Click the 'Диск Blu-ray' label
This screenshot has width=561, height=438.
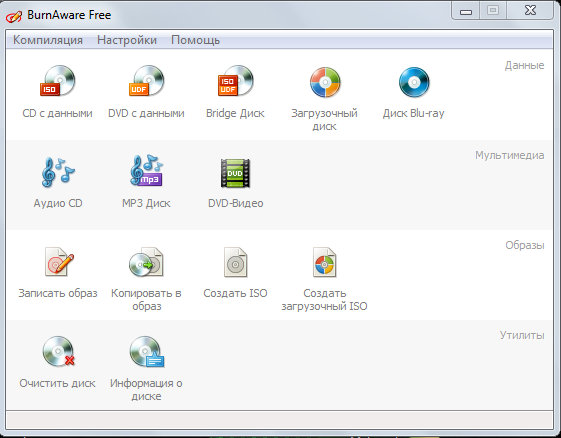[x=414, y=113]
